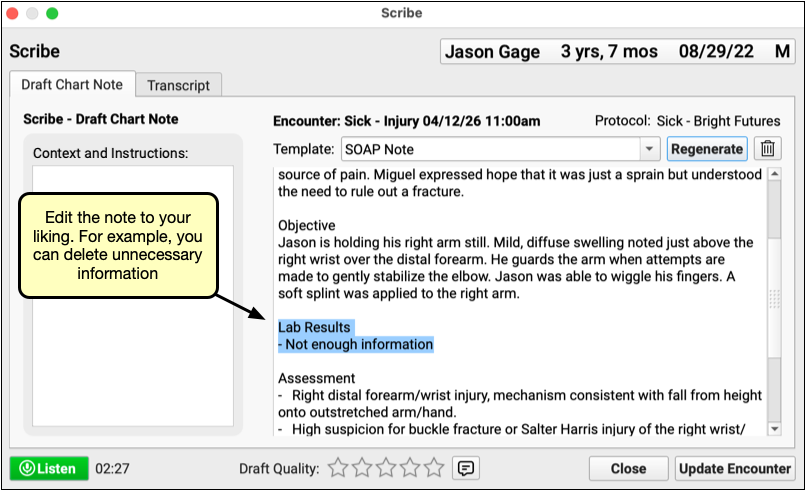Viewport: 805px width, 490px height.
Task: Click the highlighted Lab Results text
Action: click(x=315, y=328)
